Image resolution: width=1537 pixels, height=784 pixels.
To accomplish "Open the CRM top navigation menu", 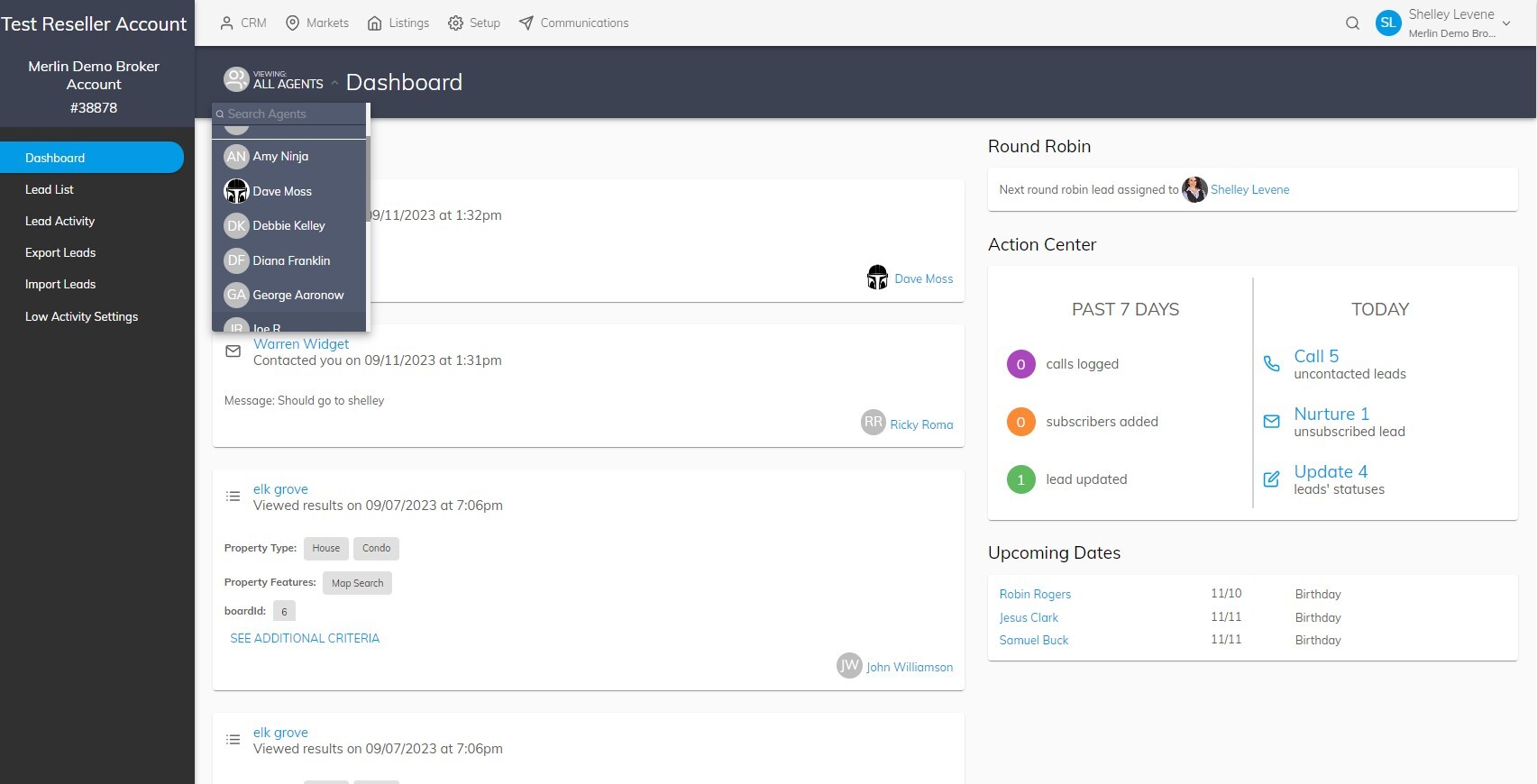I will click(x=243, y=23).
